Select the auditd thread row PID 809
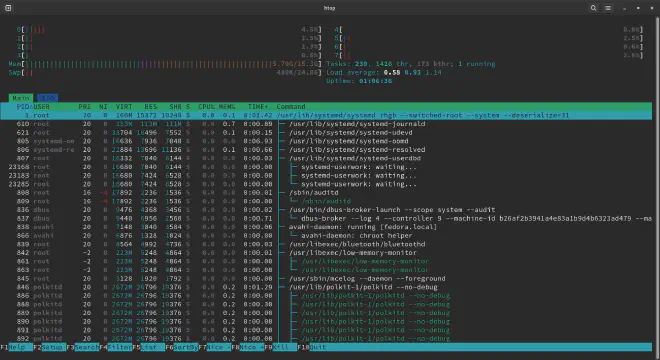Screen dimensions: 660x360 [x=326, y=201]
